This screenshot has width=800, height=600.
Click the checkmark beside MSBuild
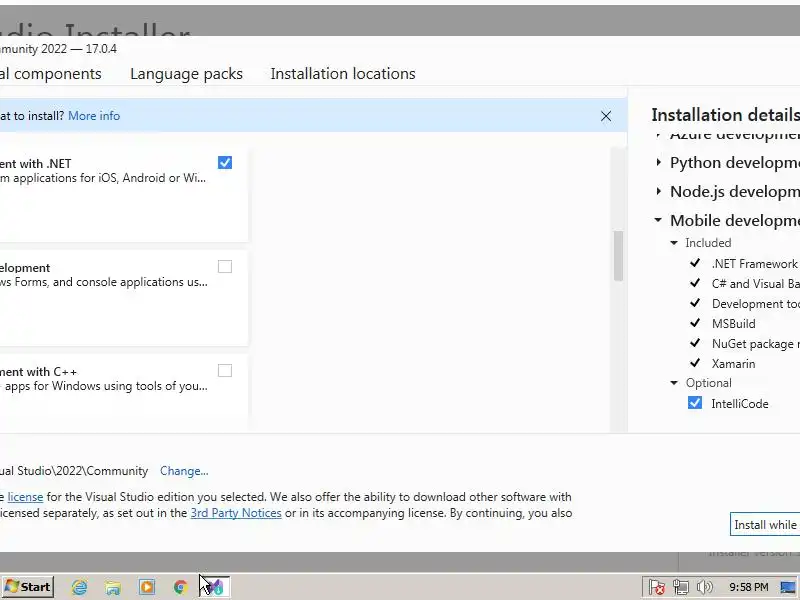tap(695, 323)
